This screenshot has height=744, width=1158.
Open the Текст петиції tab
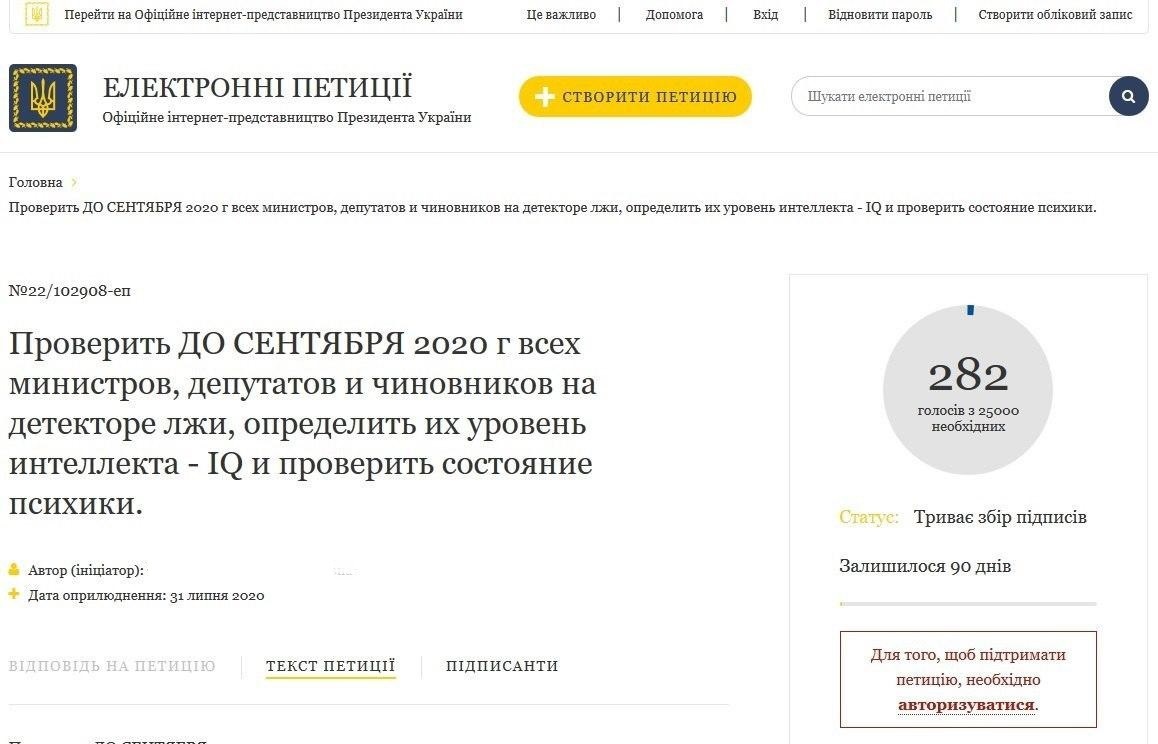pos(330,666)
